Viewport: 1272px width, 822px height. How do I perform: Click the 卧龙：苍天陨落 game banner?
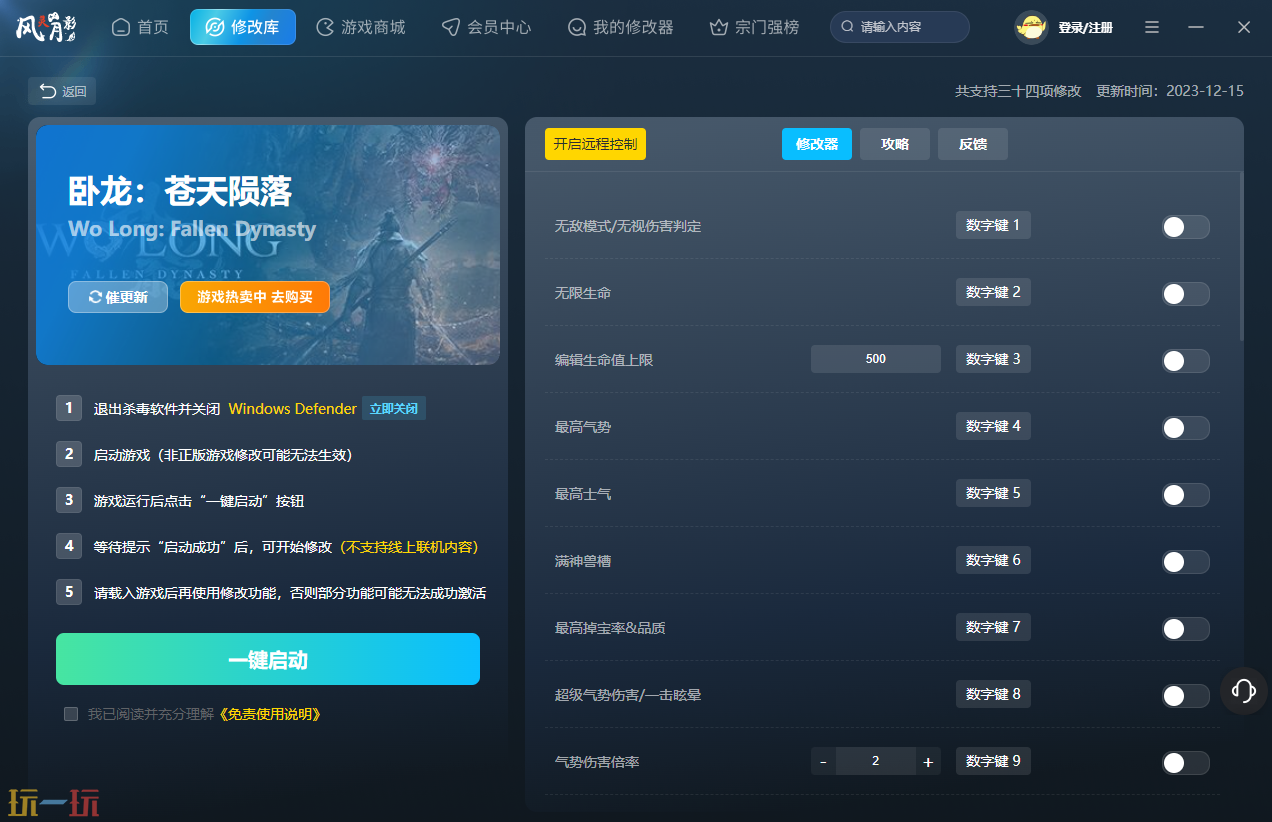point(268,245)
